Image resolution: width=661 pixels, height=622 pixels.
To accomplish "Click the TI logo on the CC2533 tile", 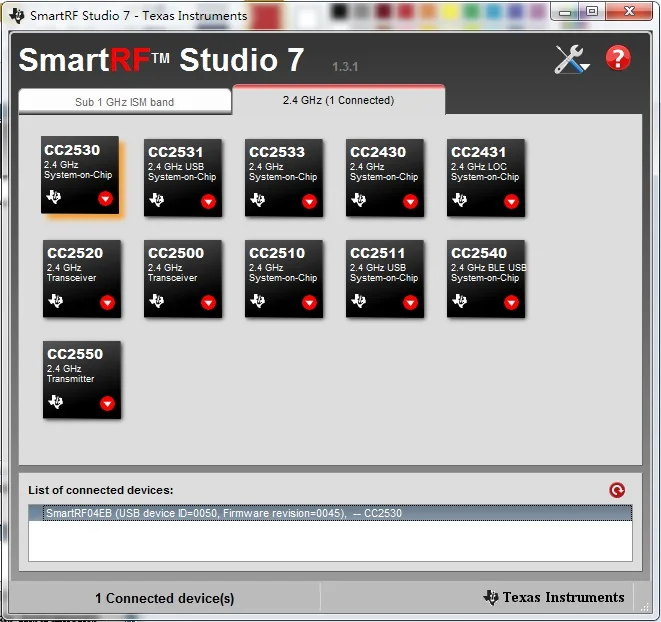I will click(x=258, y=199).
